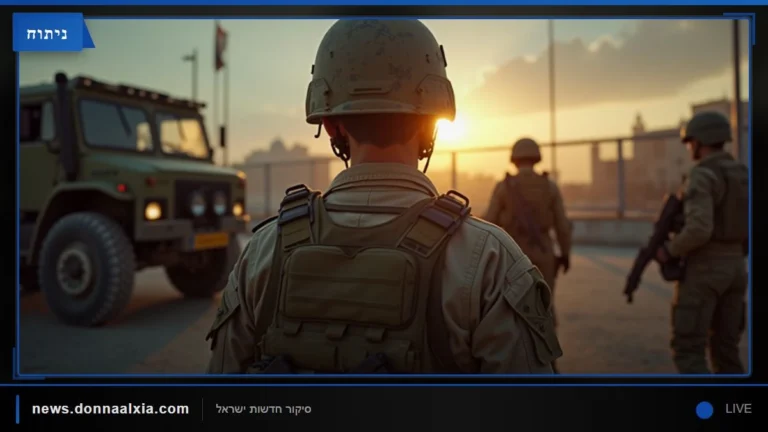This screenshot has width=768, height=432.
Task: Click the truck's yellow license plate
Action: click(x=211, y=241)
